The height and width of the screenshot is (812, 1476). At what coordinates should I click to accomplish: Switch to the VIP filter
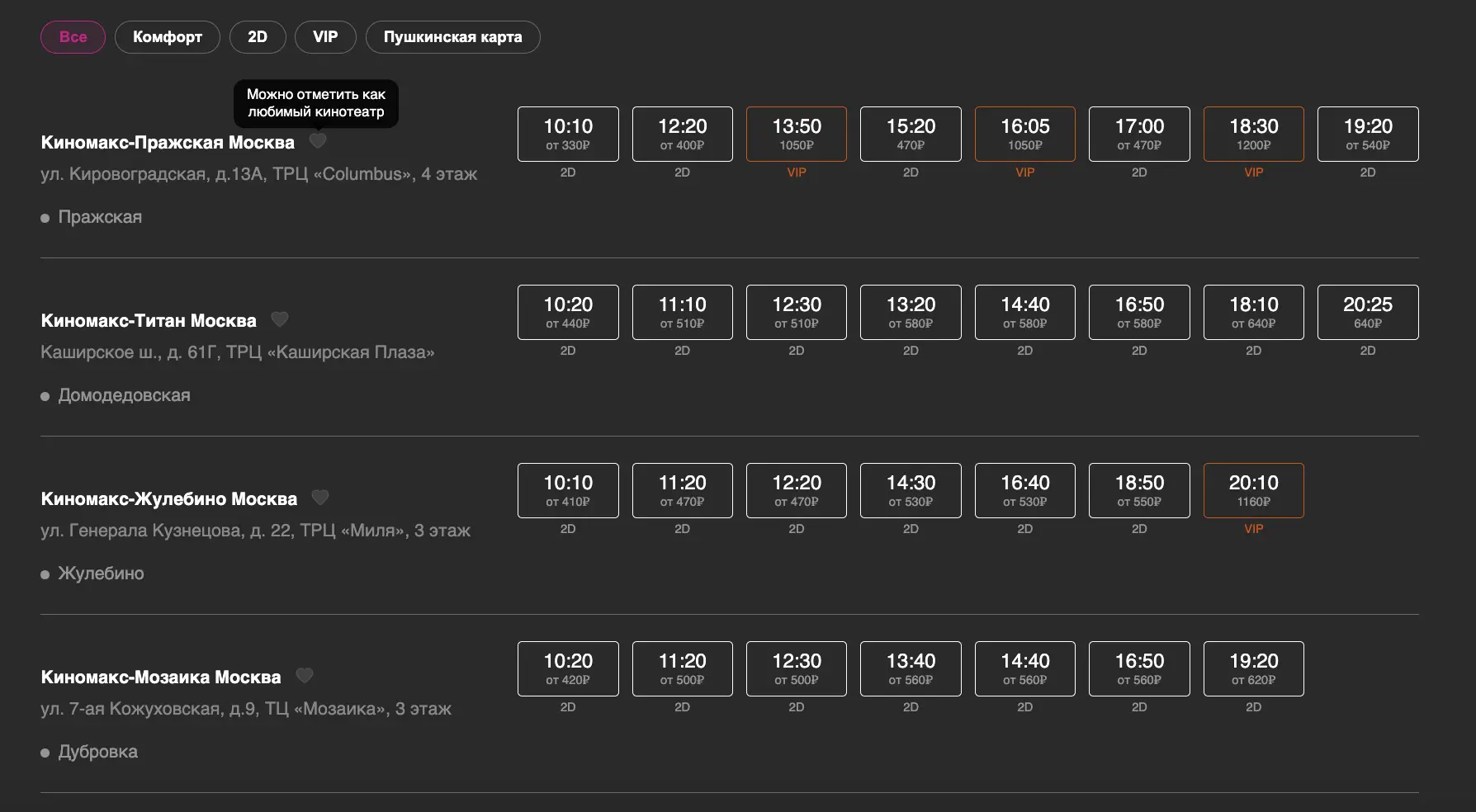(x=325, y=37)
